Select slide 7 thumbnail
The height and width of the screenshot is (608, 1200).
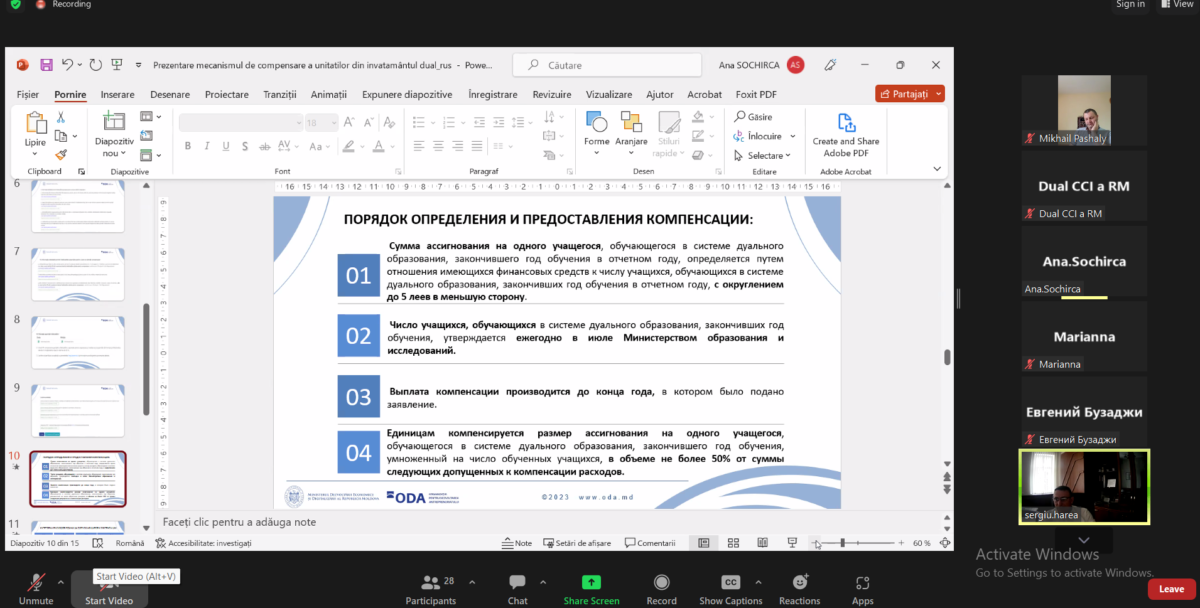[77, 274]
